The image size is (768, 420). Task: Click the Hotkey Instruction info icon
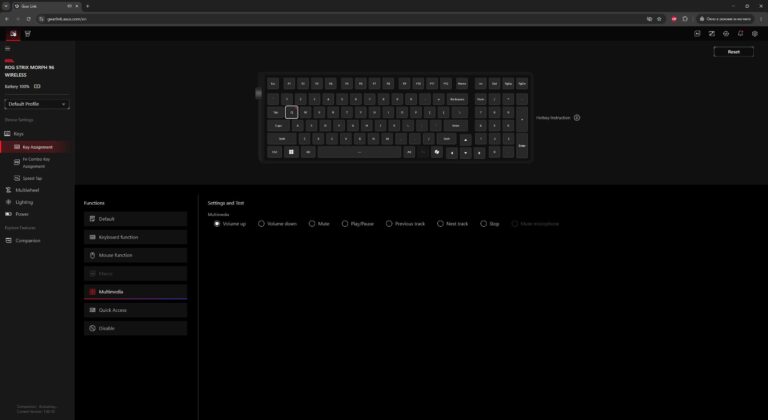pyautogui.click(x=576, y=118)
